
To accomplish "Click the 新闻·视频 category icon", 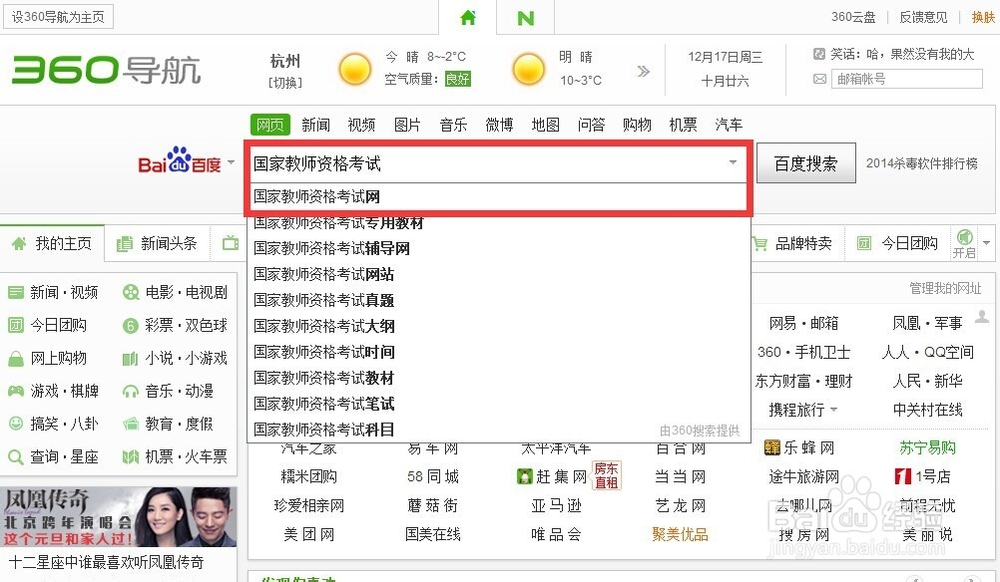I will tap(15, 293).
